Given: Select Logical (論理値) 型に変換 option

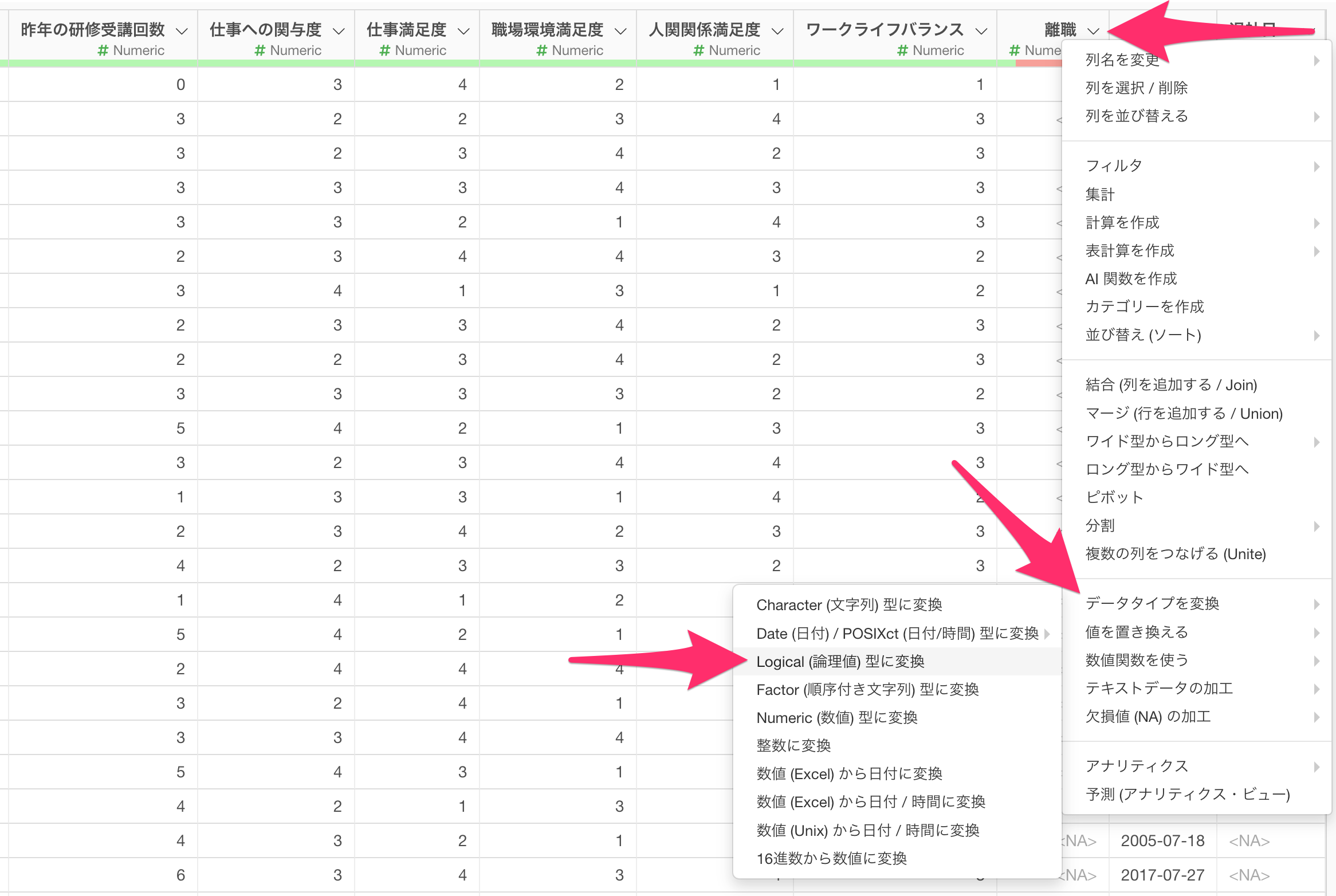Looking at the screenshot, I should (x=840, y=662).
